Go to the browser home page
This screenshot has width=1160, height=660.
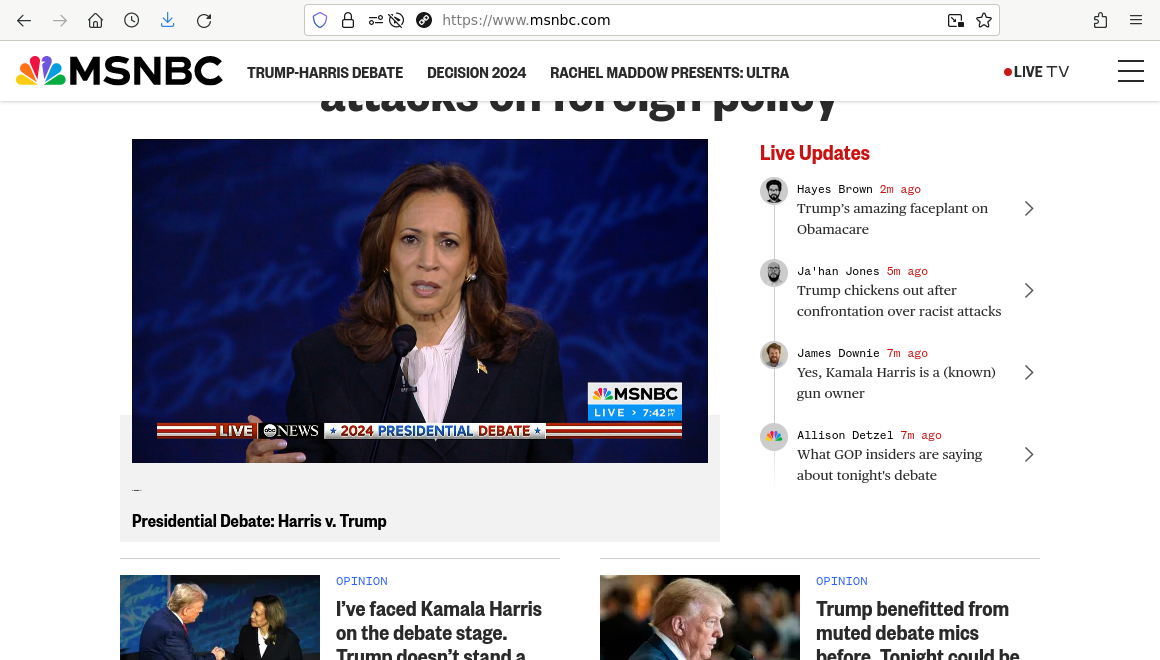95,20
